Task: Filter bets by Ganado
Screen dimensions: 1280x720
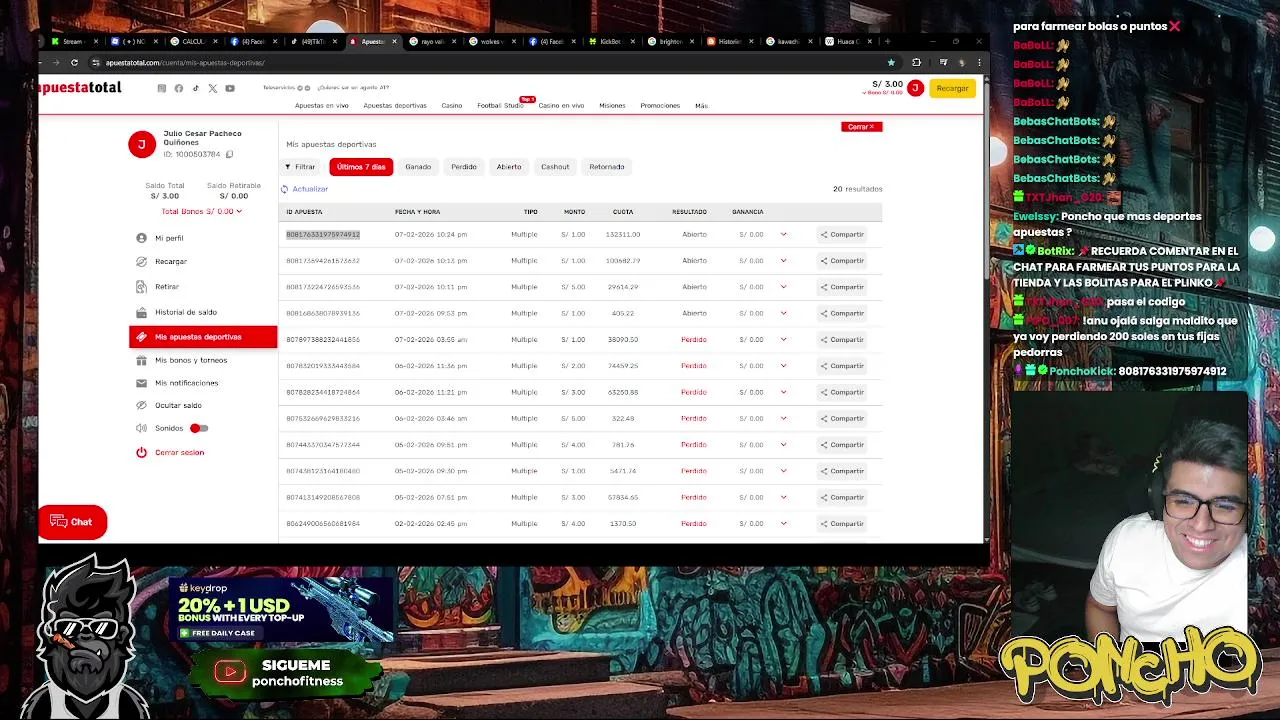Action: [418, 167]
